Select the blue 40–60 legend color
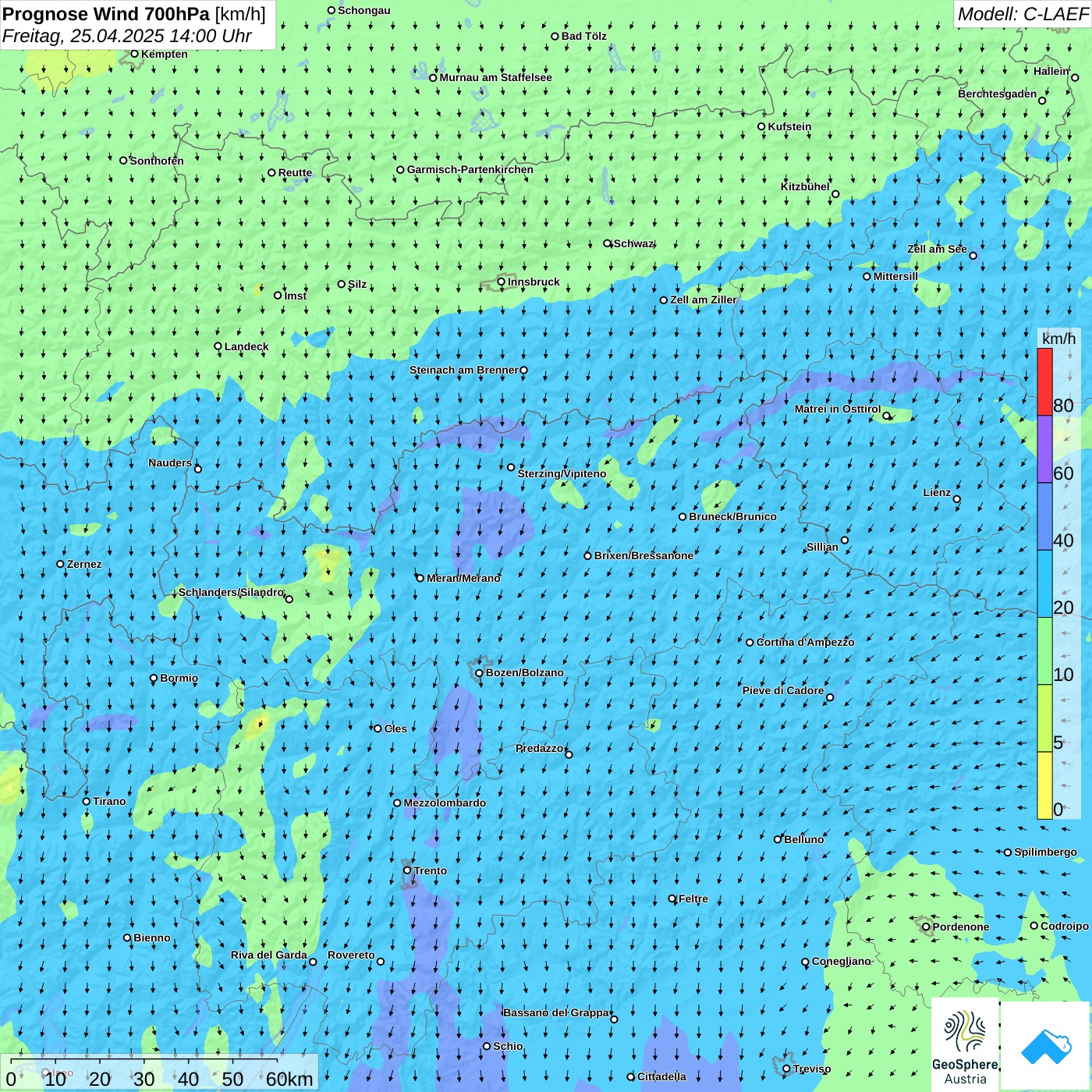Screen dimensions: 1092x1092 tap(1044, 517)
